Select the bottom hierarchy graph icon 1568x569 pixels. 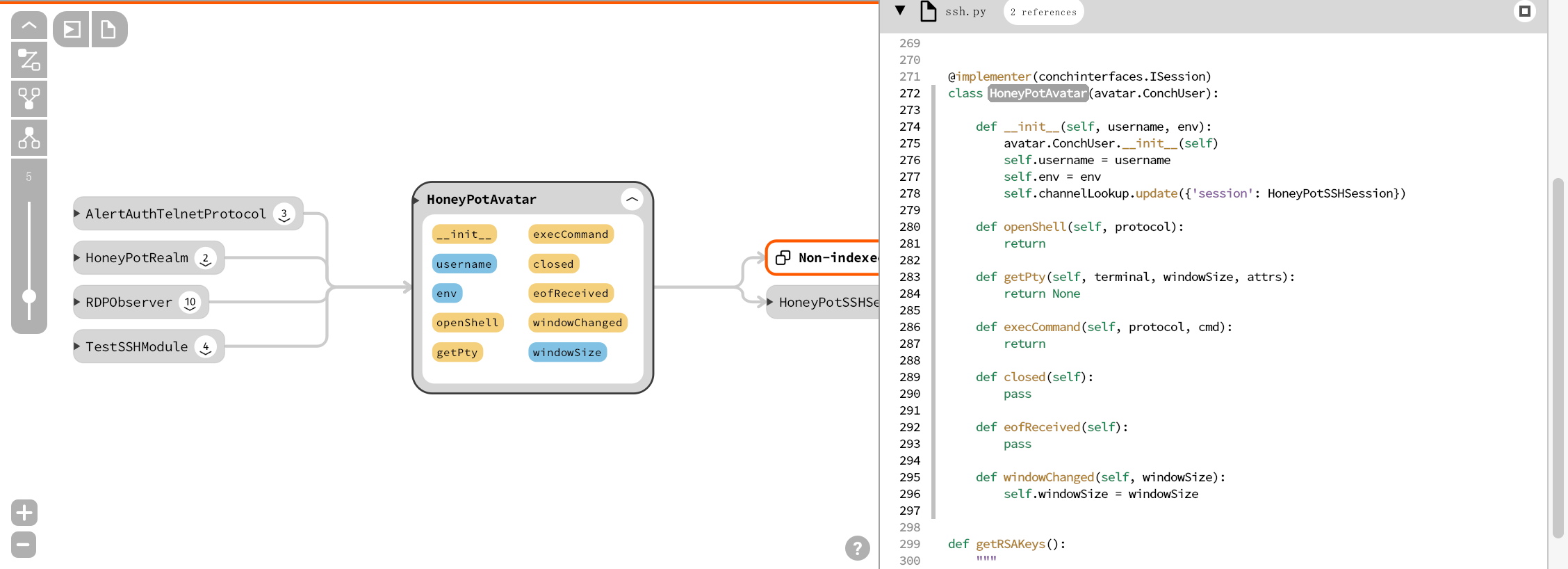tap(29, 138)
